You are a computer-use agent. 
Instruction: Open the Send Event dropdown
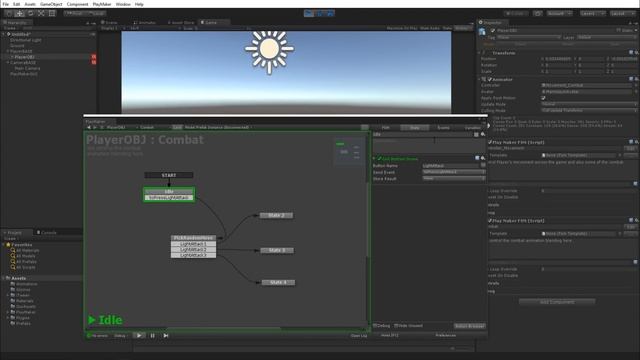[454, 172]
